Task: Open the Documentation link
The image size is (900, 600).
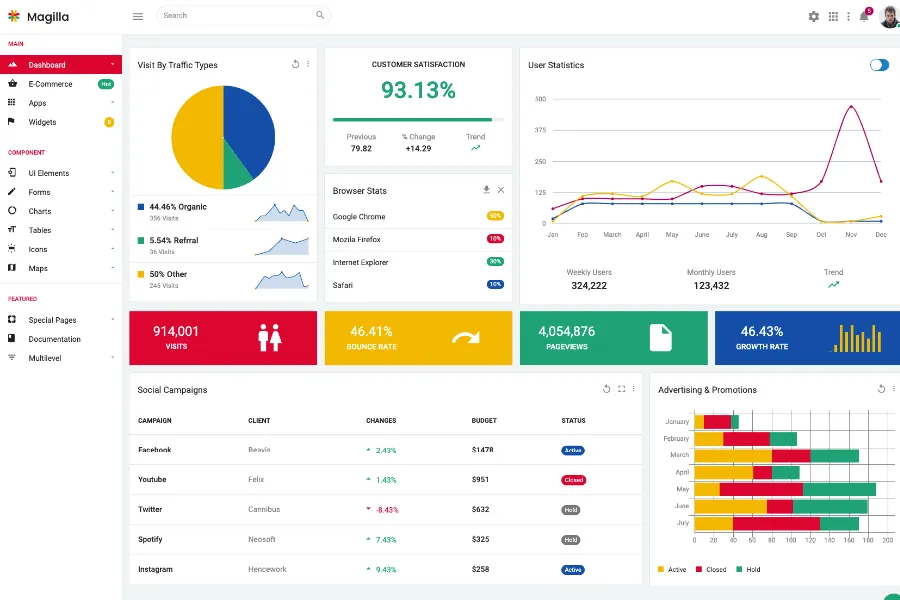Action: tap(54, 339)
